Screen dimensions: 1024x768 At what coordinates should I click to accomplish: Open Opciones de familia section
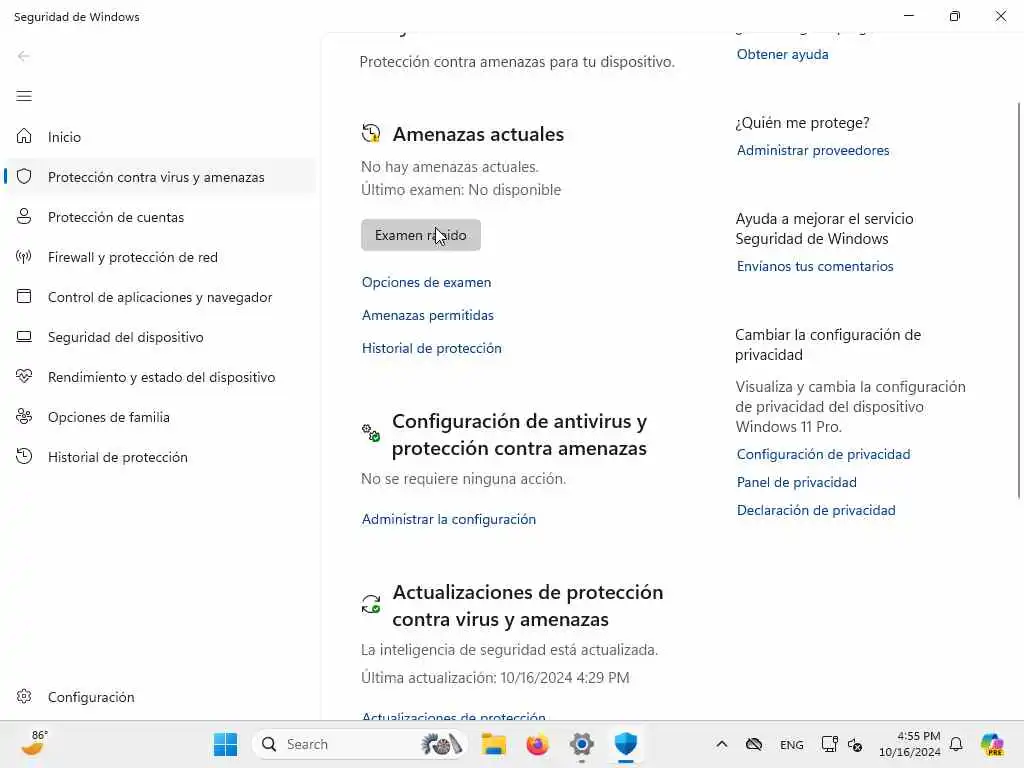click(161, 417)
